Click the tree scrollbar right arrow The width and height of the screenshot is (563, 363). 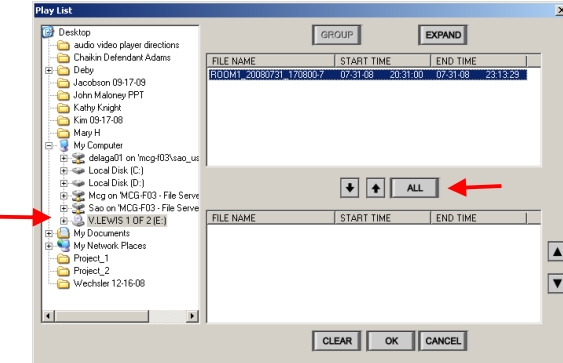[x=192, y=316]
